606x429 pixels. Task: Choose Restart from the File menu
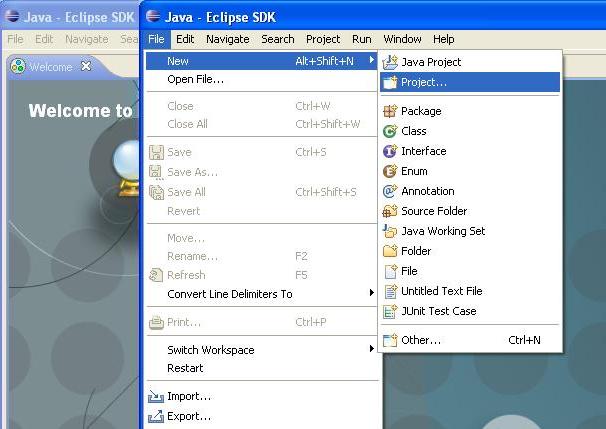point(185,368)
